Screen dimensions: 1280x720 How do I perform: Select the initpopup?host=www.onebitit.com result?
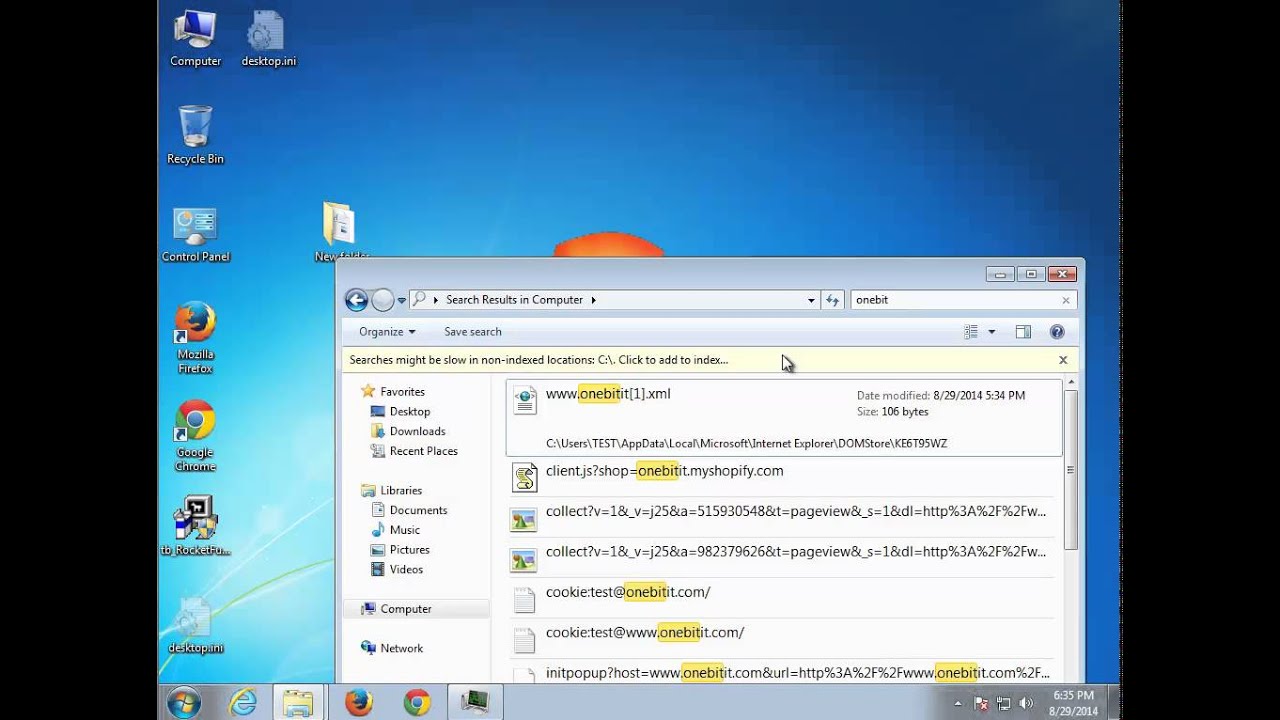[782, 674]
